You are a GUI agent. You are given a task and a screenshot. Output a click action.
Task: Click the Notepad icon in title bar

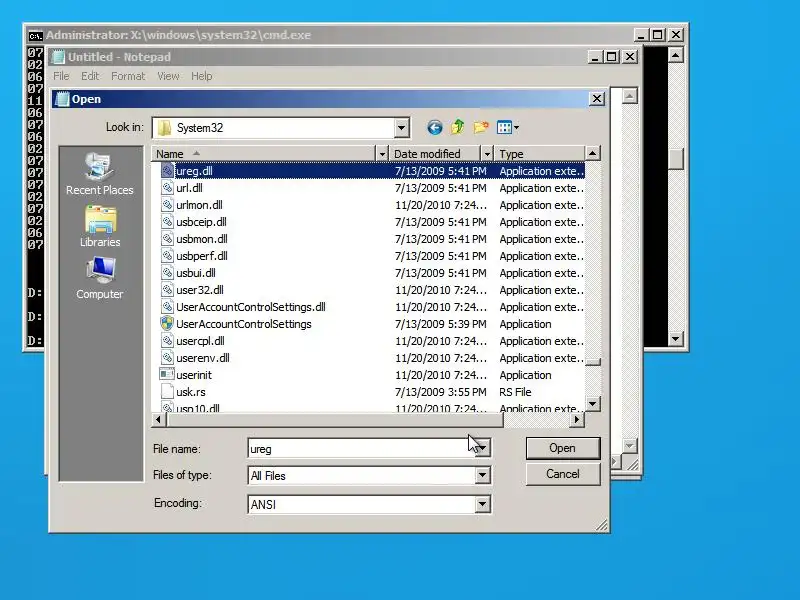coord(59,57)
